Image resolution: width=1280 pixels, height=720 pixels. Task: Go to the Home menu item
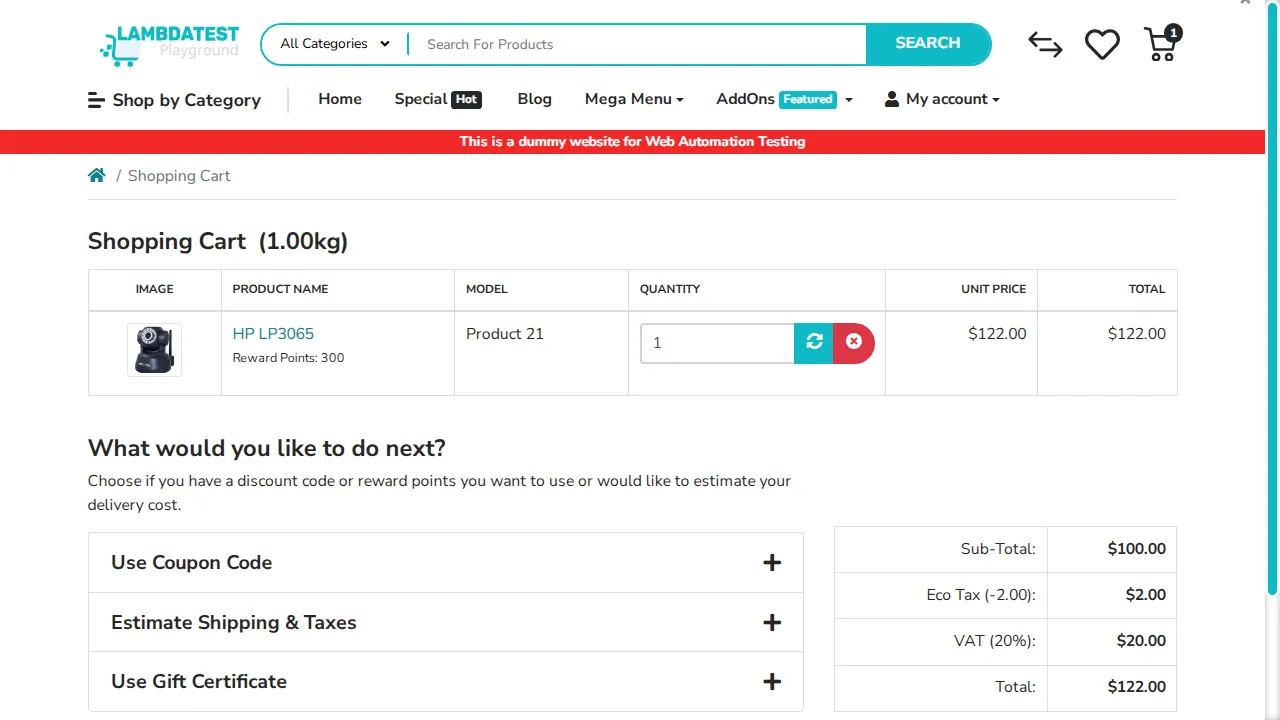coord(340,99)
